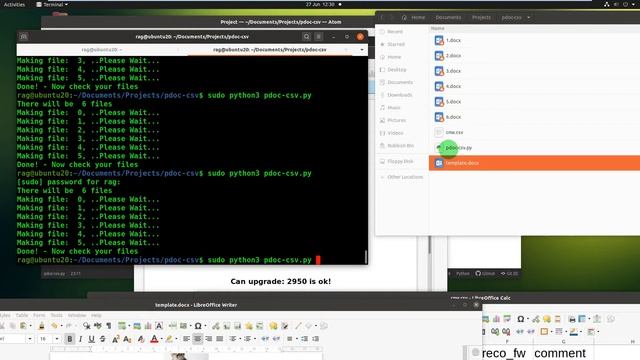
Task: Open the Font Color dropdown arrow in Writer
Action: pyautogui.click(x=161, y=339)
